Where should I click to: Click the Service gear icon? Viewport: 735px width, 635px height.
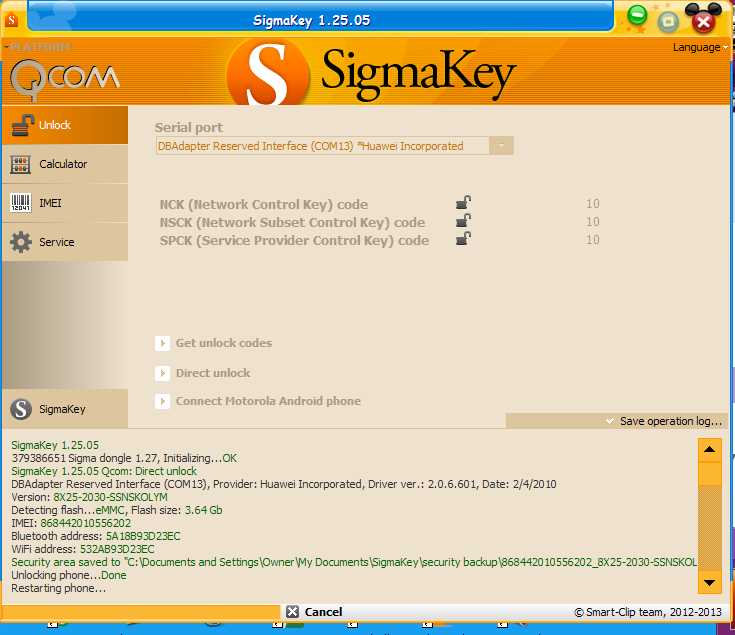(20, 242)
